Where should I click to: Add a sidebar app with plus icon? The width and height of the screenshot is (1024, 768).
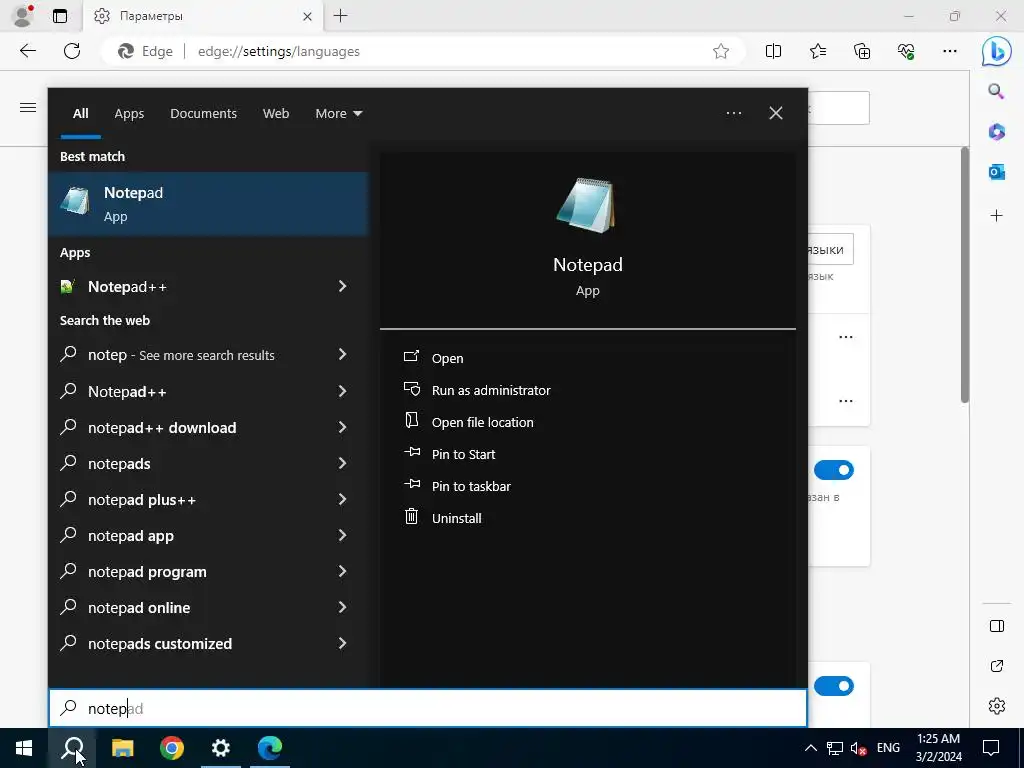[997, 216]
